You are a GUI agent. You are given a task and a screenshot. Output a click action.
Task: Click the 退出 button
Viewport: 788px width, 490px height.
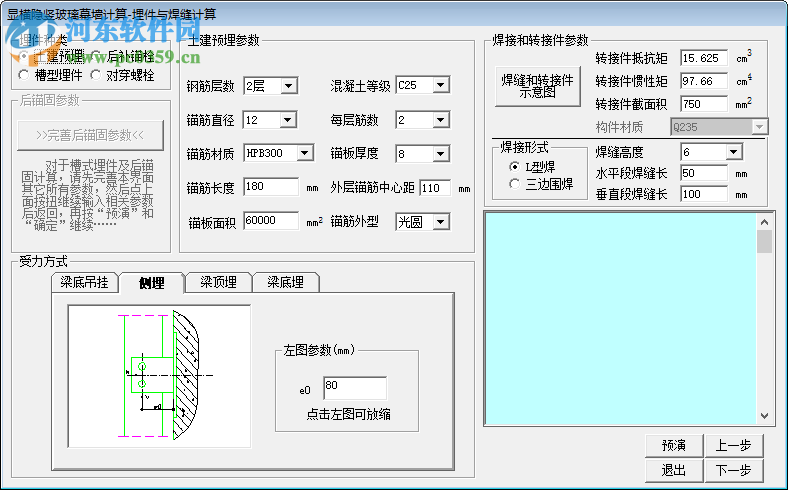pos(674,470)
